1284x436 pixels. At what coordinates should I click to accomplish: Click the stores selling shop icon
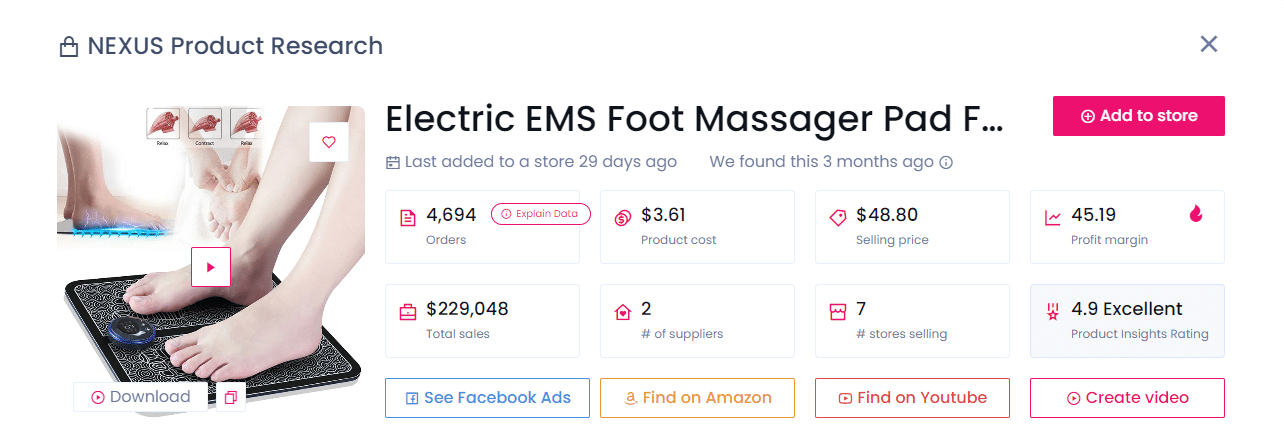(838, 312)
